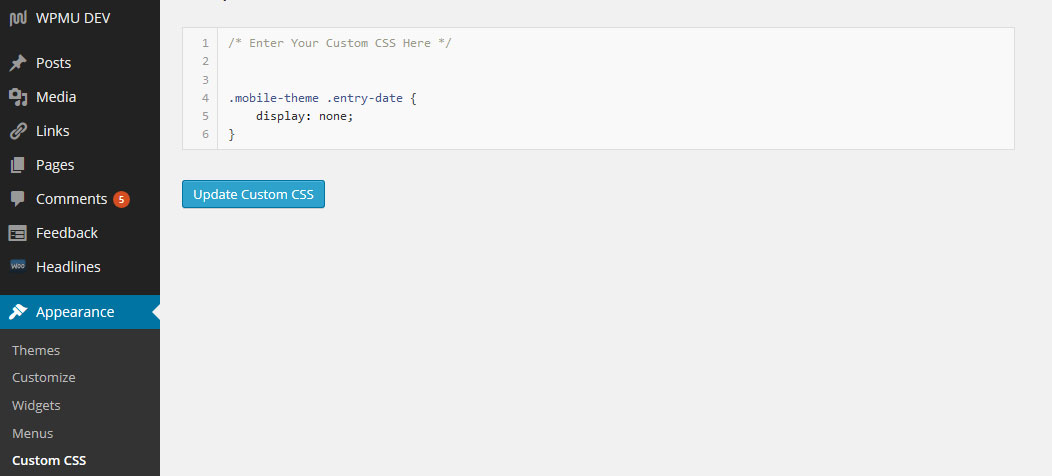1052x476 pixels.
Task: Select the Widgets submenu link
Action: pyautogui.click(x=36, y=406)
